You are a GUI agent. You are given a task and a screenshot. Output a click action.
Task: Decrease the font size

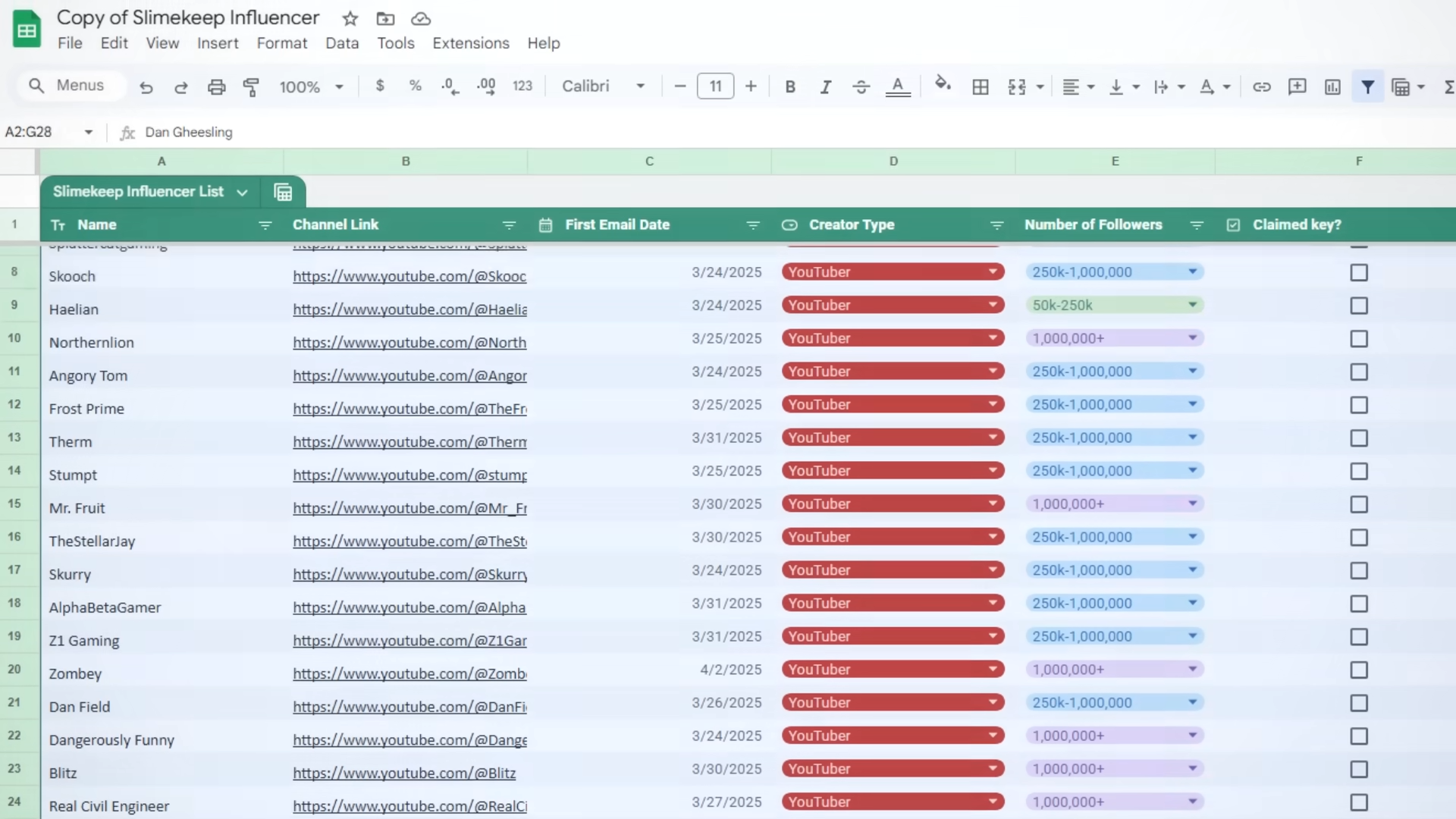(679, 86)
